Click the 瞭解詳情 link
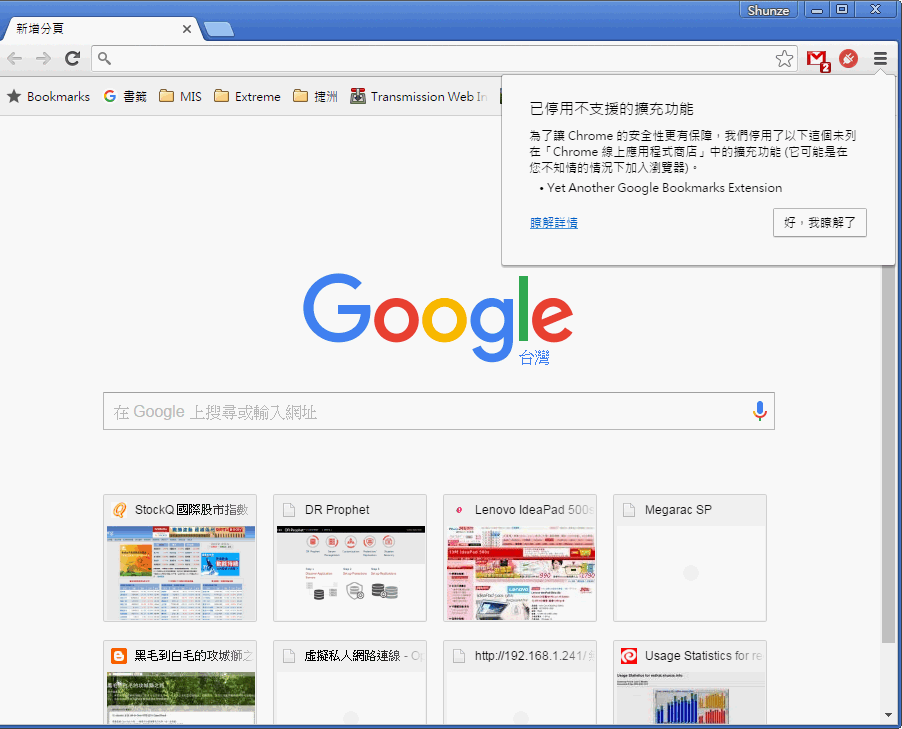 (554, 223)
